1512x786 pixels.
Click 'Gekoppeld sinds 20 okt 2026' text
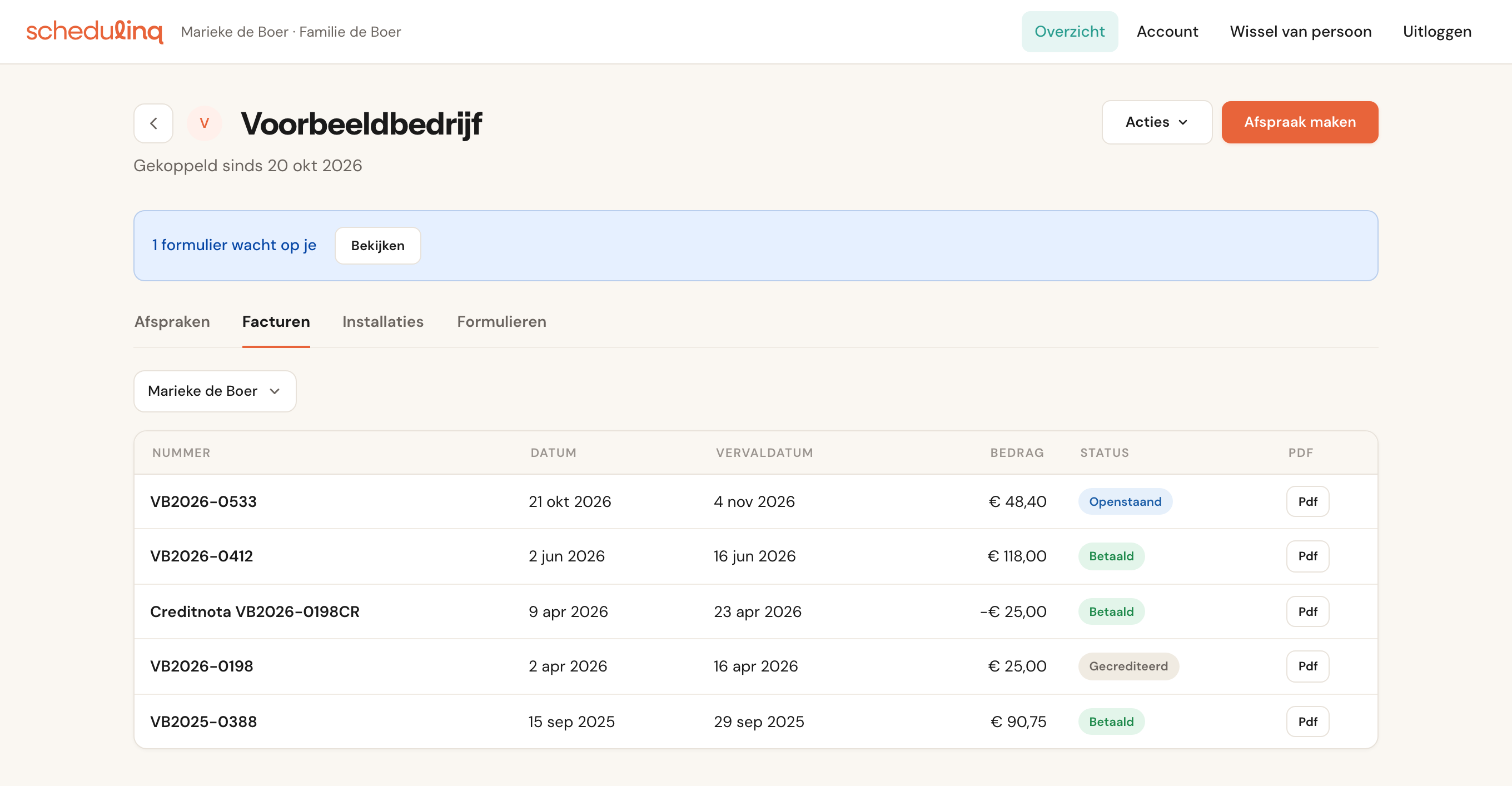click(x=248, y=166)
